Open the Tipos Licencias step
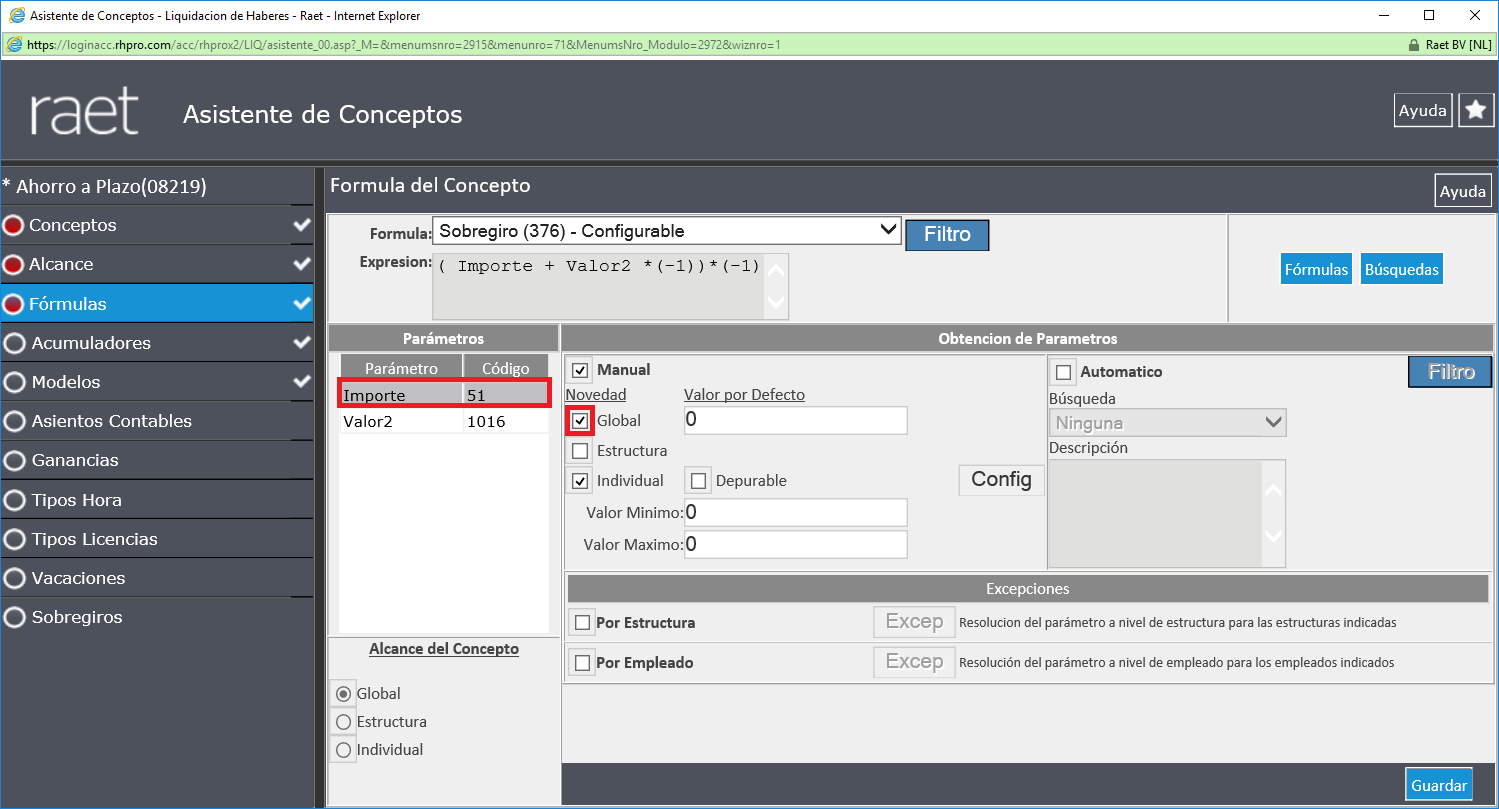 click(158, 539)
